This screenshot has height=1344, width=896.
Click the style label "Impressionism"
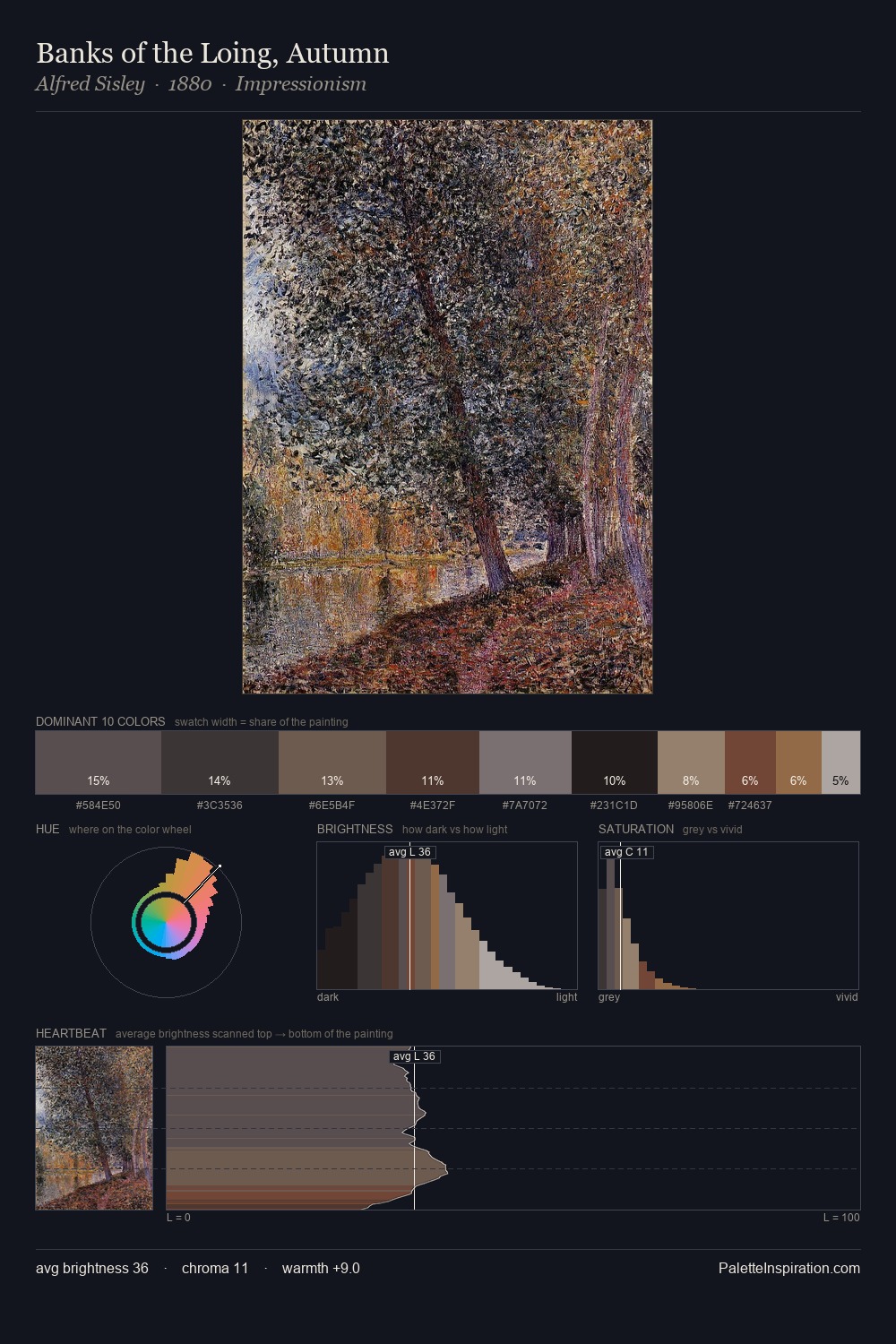coord(301,84)
